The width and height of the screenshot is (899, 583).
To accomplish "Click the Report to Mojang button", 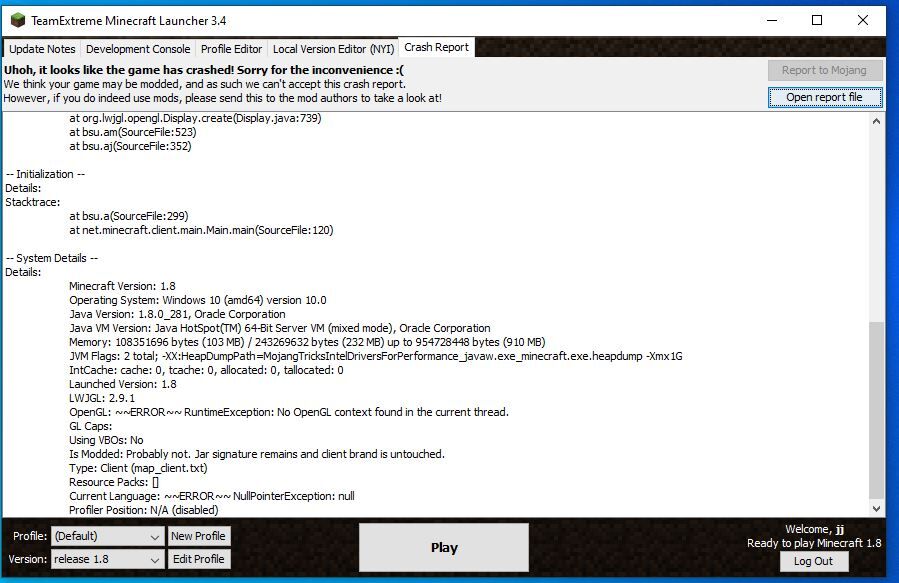I will 824,71.
